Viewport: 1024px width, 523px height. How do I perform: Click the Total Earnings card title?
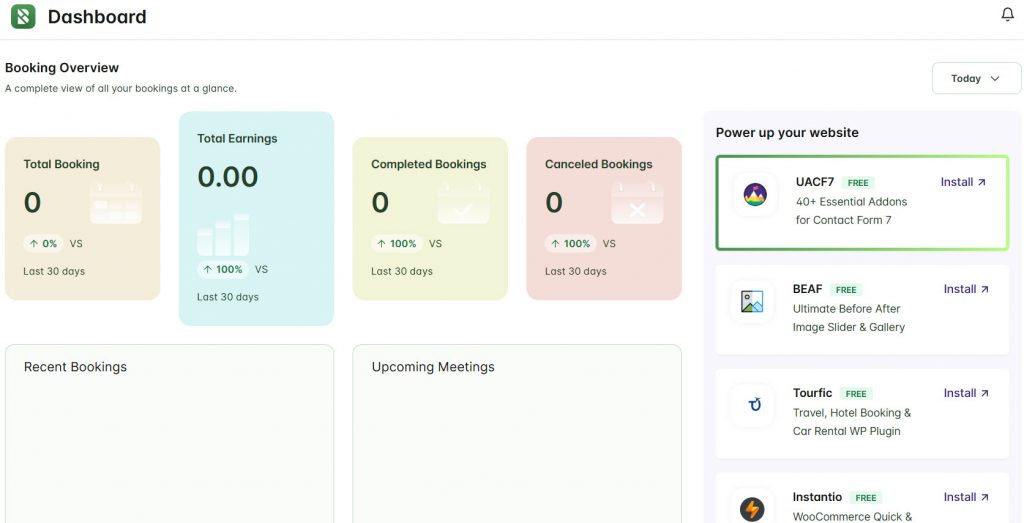(237, 138)
